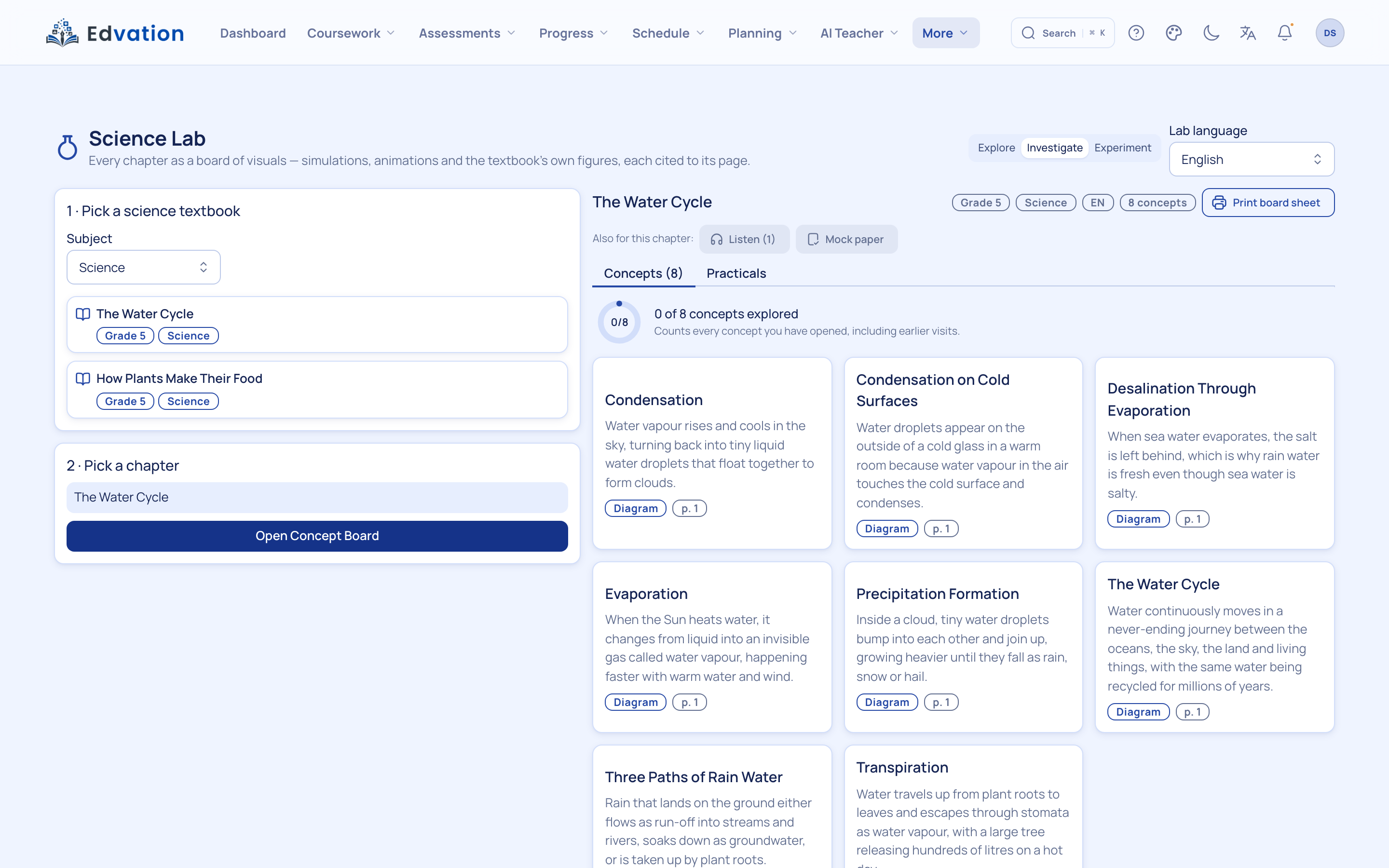Go to Dashboard
This screenshot has height=868, width=1389.
253,33
